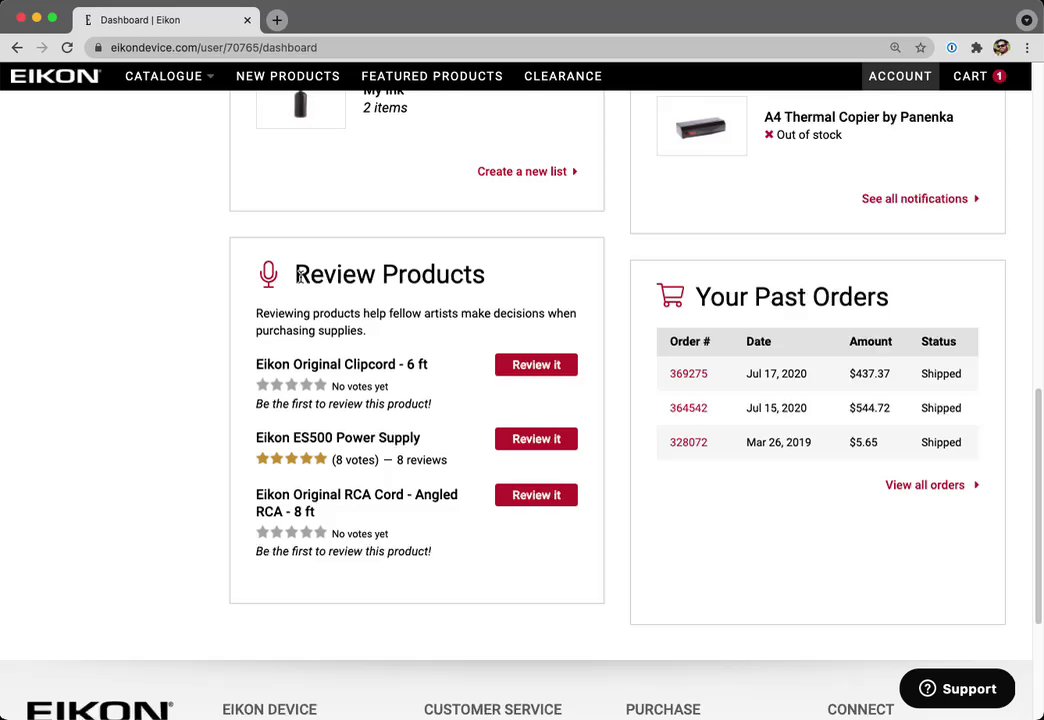This screenshot has height=720, width=1044.
Task: Open the Cart with 1 item
Action: [x=979, y=76]
